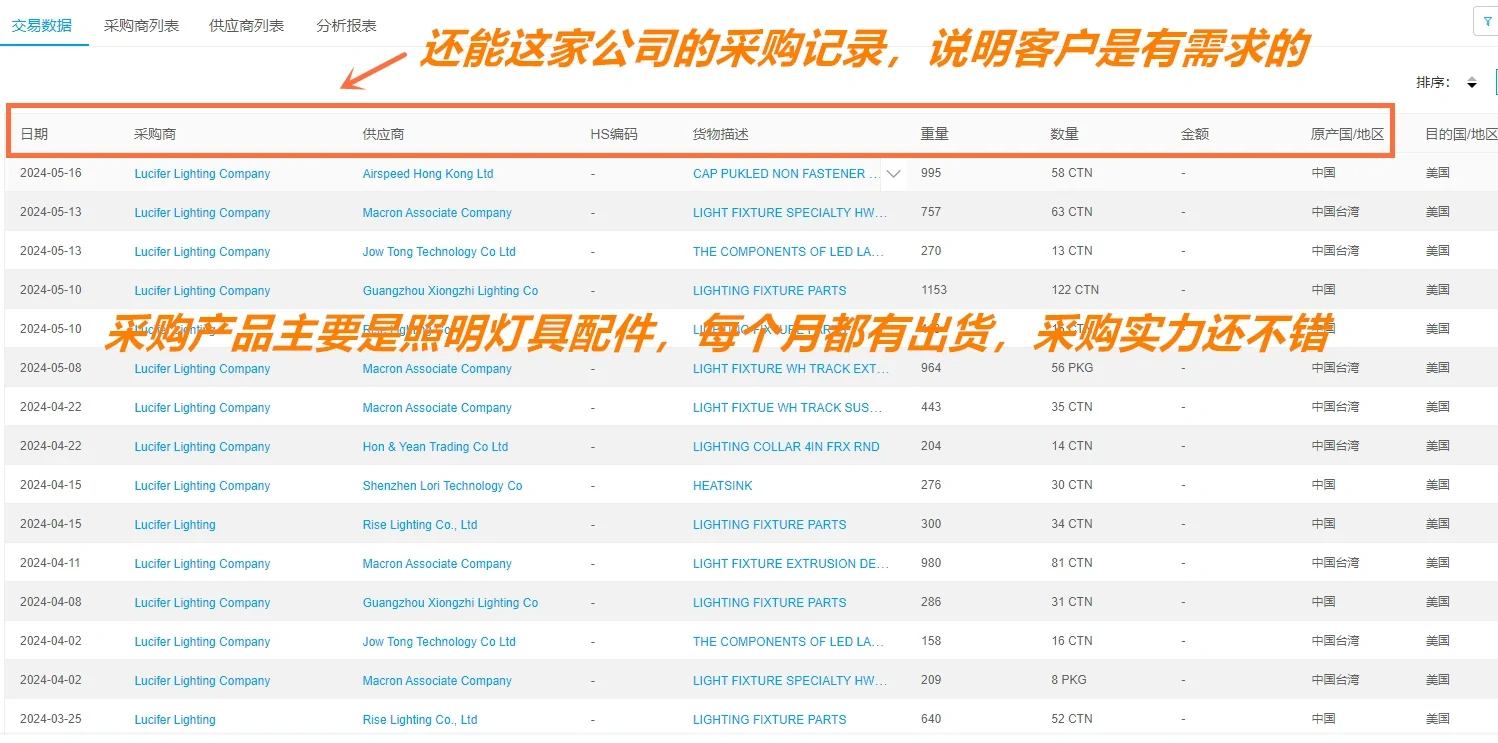Open the LIGHT FIXTURE WH TRACK EXT description
Screen dimensions: 1498x743
(791, 369)
